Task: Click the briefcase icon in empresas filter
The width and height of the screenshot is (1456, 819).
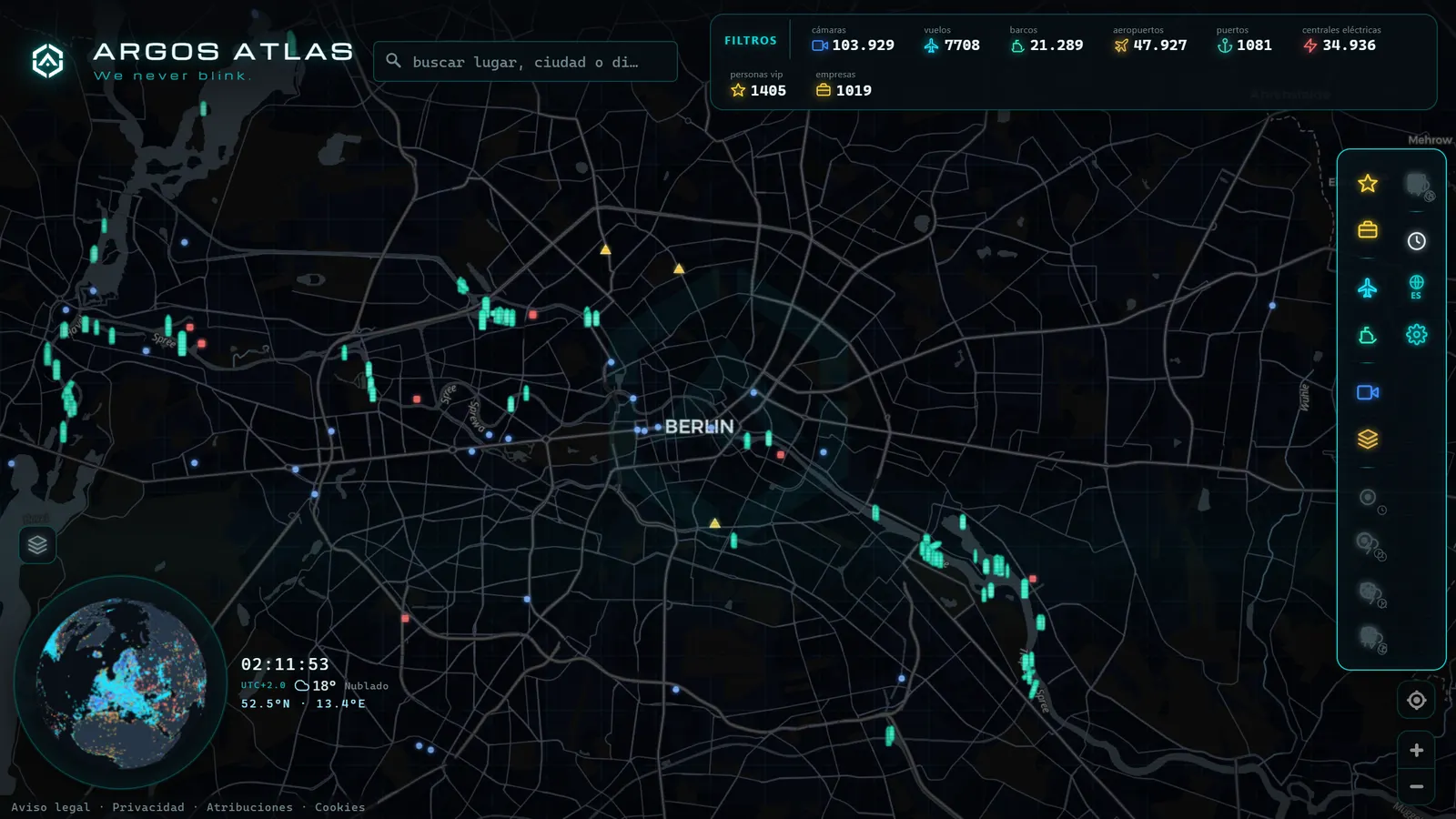Action: pos(824,90)
